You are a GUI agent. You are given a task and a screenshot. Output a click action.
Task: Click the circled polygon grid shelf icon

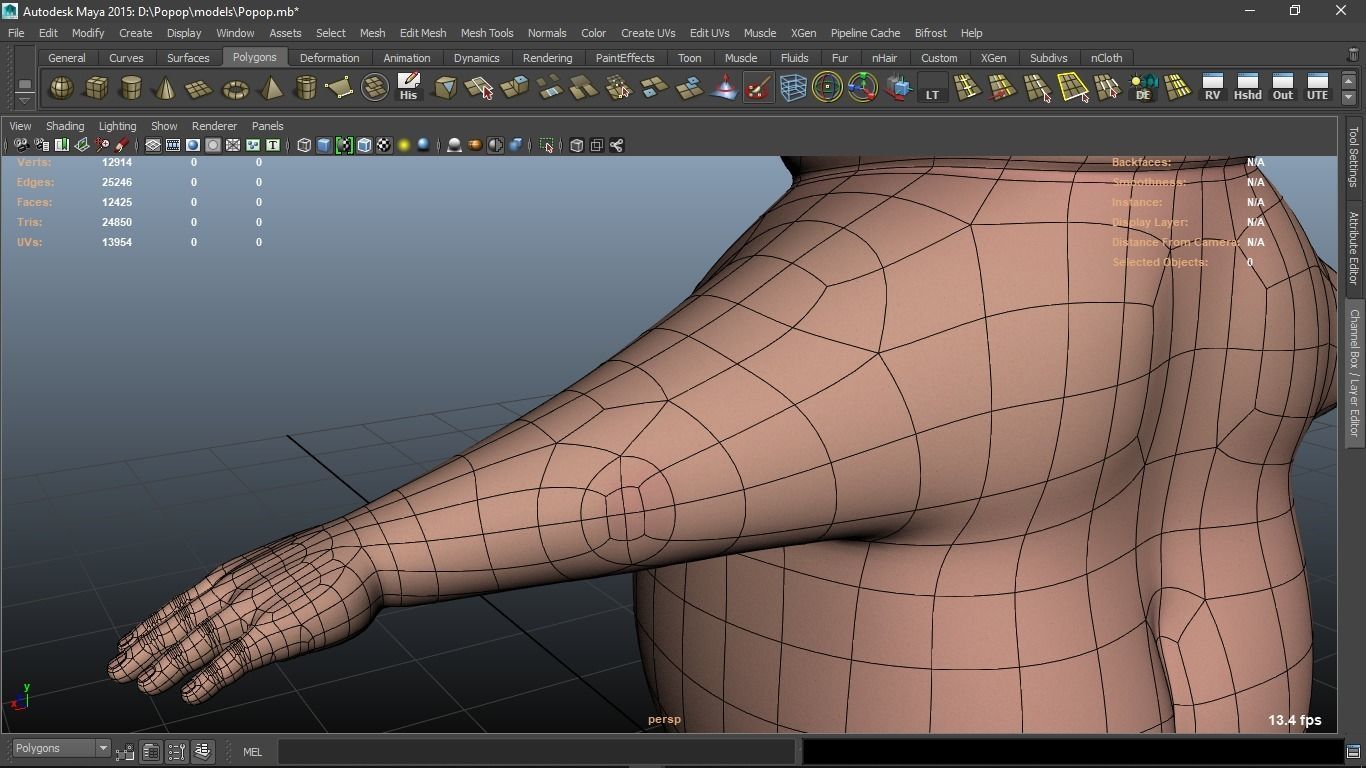[374, 88]
